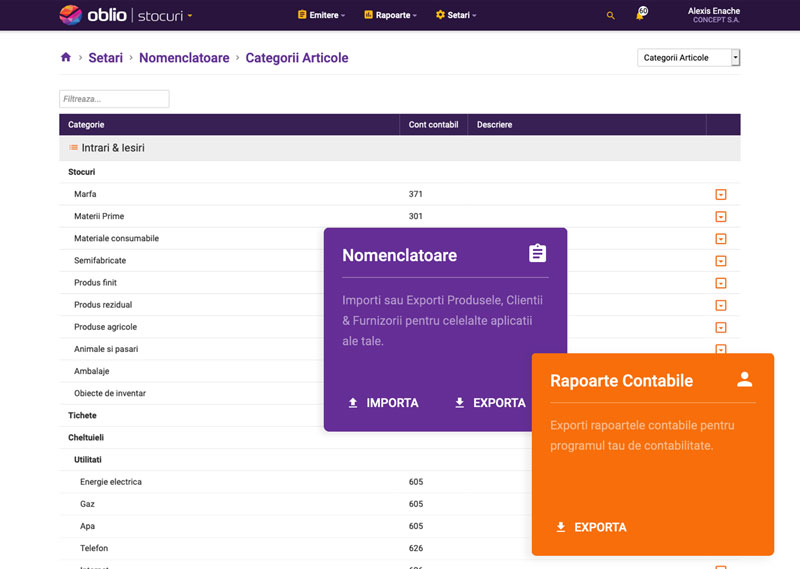Click the search magnifier icon
This screenshot has width=800, height=569.
click(x=610, y=16)
